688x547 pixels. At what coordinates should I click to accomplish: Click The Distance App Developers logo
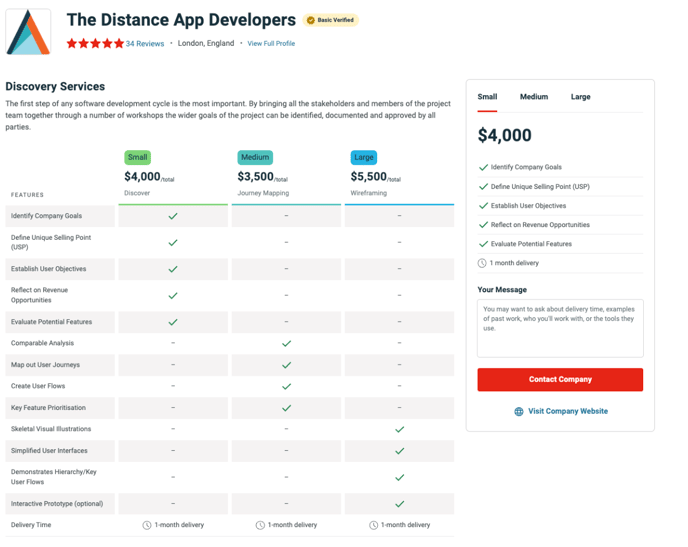pos(28,32)
